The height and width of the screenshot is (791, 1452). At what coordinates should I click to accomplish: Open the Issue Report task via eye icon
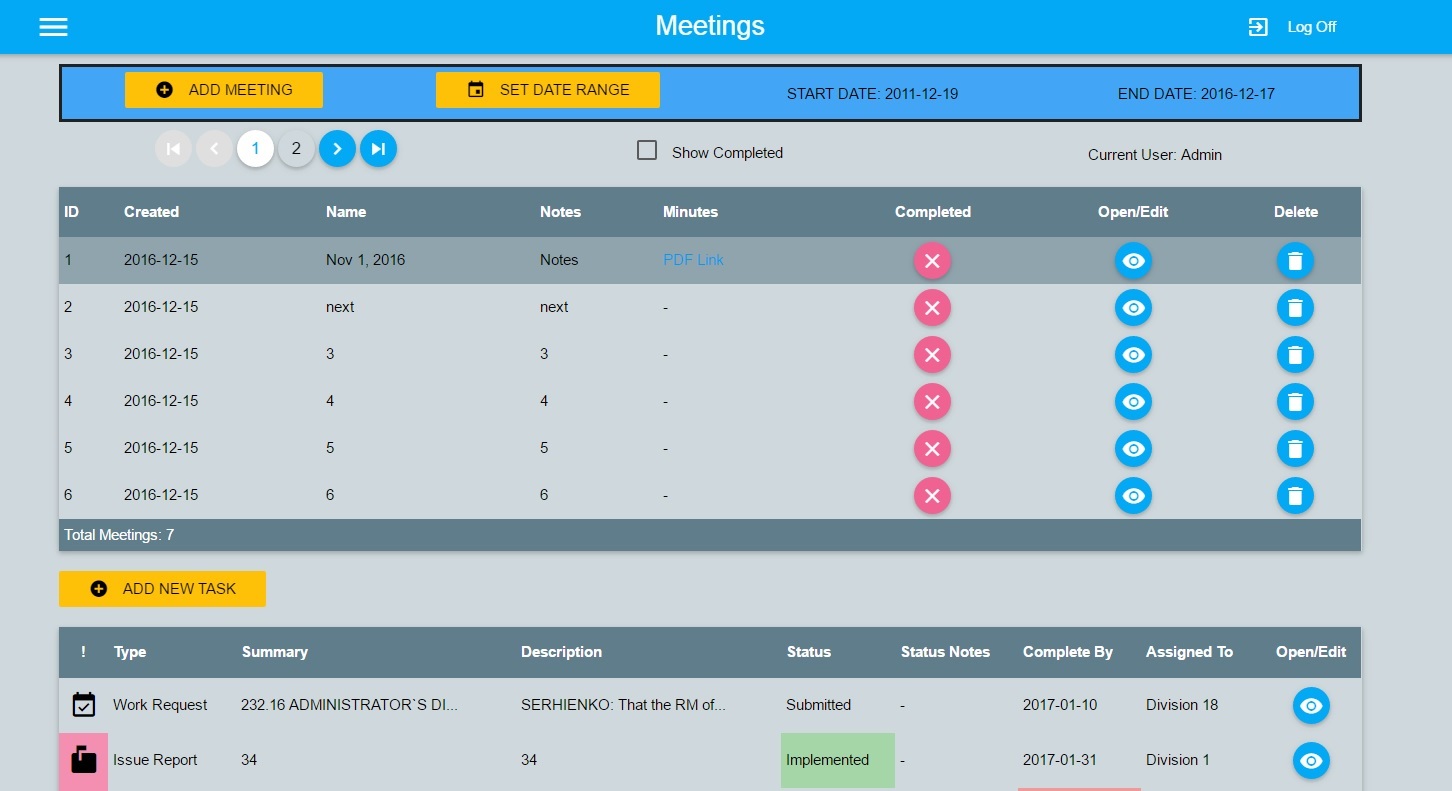coord(1311,761)
